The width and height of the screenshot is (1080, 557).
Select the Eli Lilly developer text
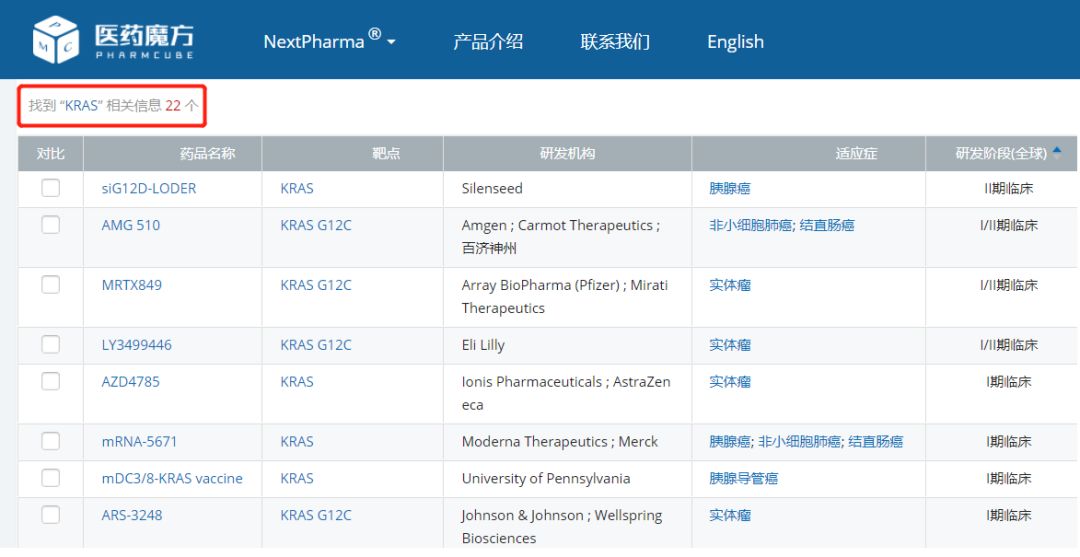pyautogui.click(x=483, y=345)
